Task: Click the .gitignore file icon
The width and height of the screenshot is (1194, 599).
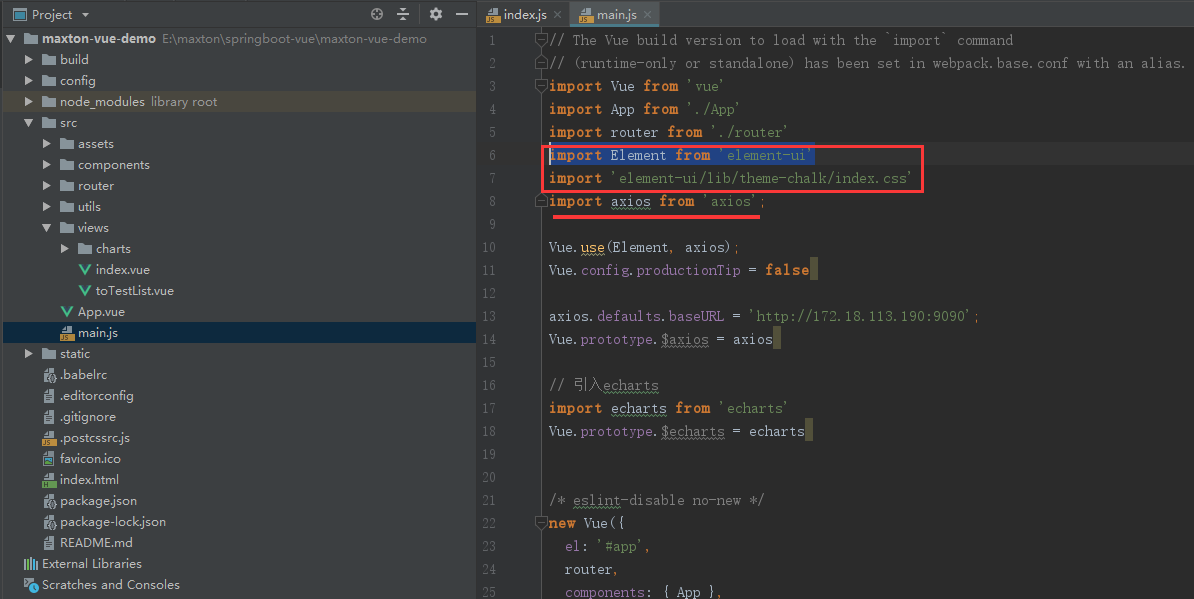Action: pyautogui.click(x=49, y=416)
